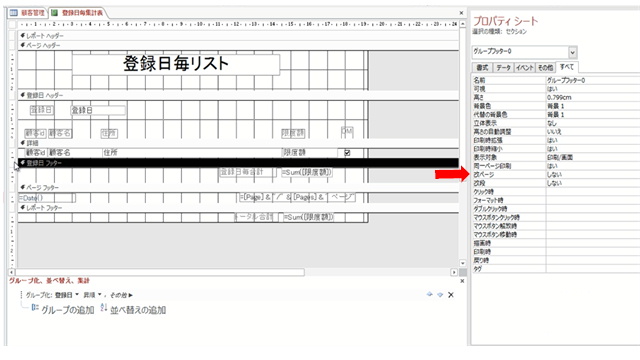Move the 登録日 group down with arrow icon
The image size is (640, 360).
click(x=440, y=294)
